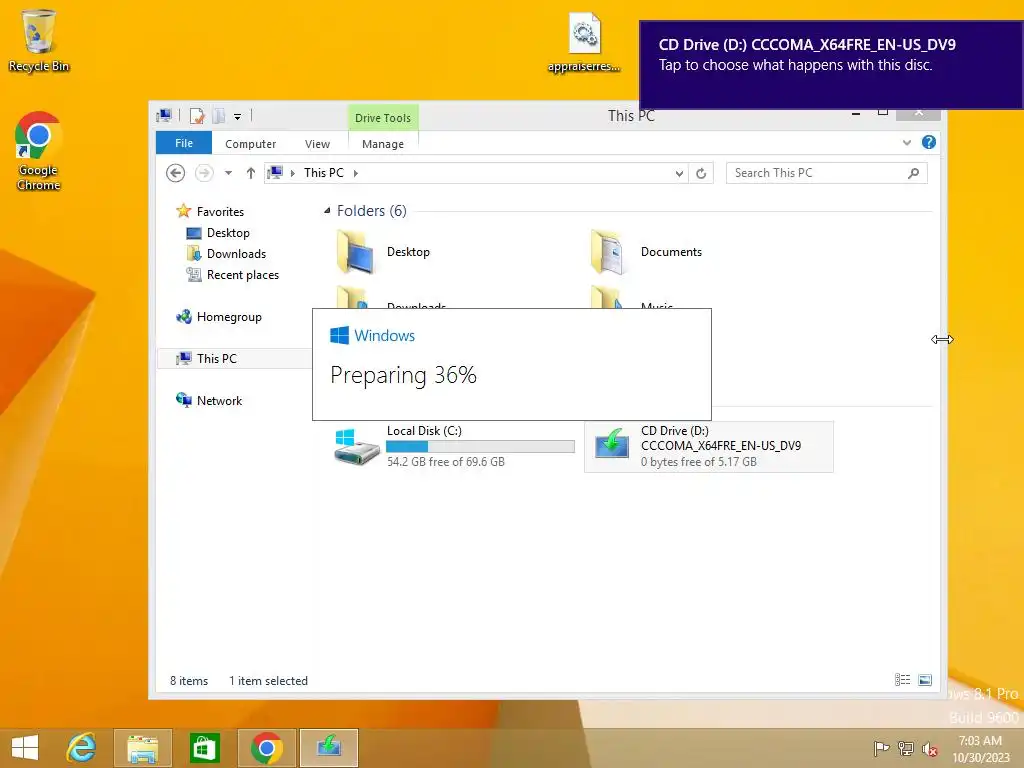Open Action Center flag in system tray
1024x768 pixels.
pos(882,748)
